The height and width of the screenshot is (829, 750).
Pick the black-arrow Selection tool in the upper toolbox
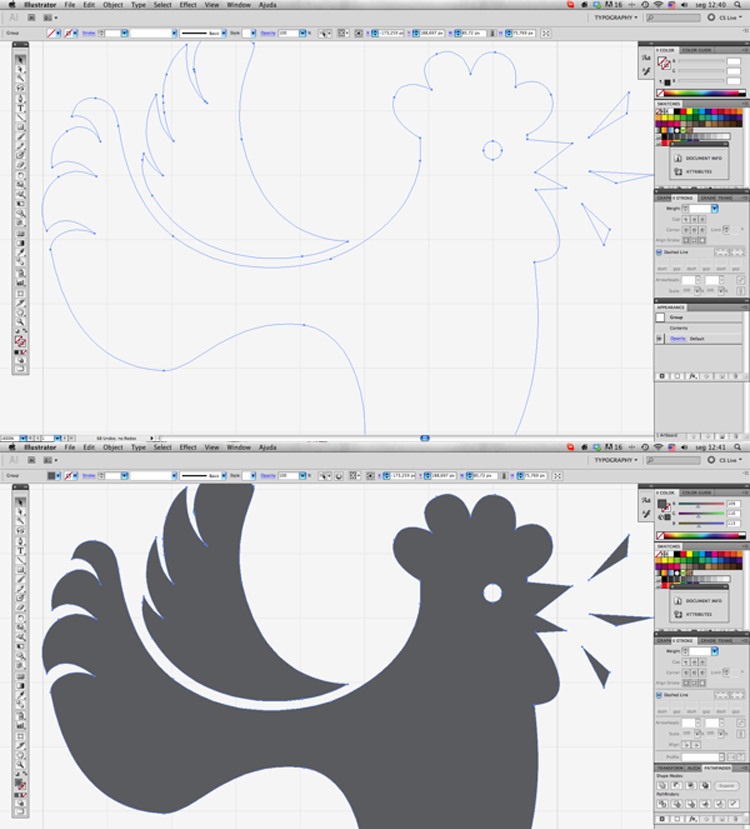(x=20, y=58)
